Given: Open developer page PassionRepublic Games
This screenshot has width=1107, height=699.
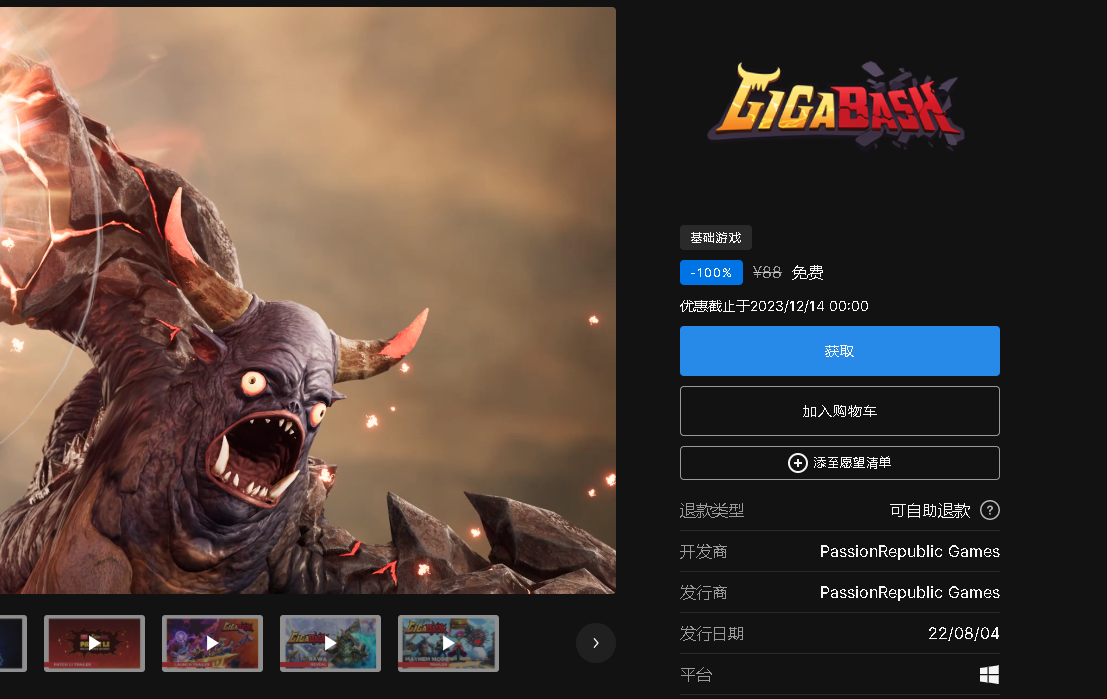Looking at the screenshot, I should pos(908,551).
